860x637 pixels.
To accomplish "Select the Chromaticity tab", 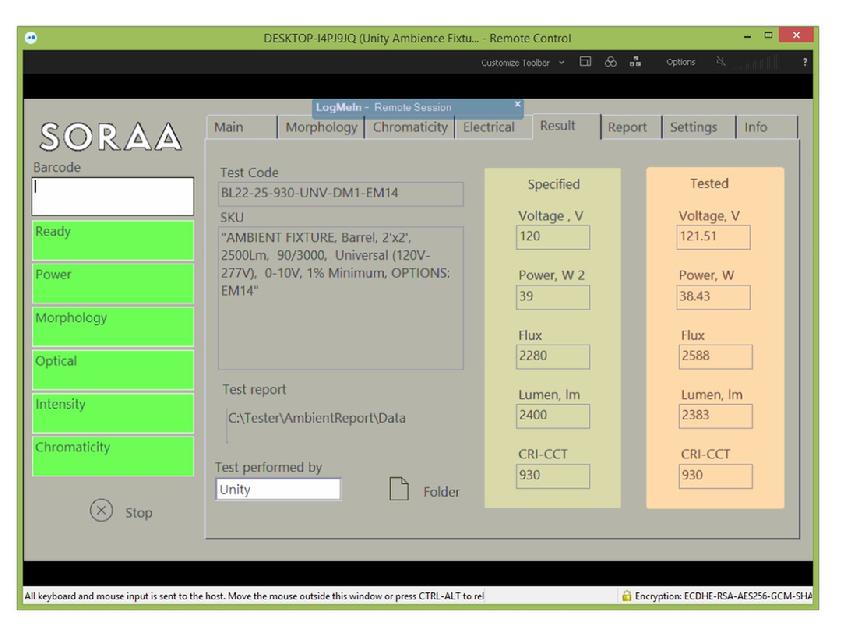I will [x=410, y=127].
